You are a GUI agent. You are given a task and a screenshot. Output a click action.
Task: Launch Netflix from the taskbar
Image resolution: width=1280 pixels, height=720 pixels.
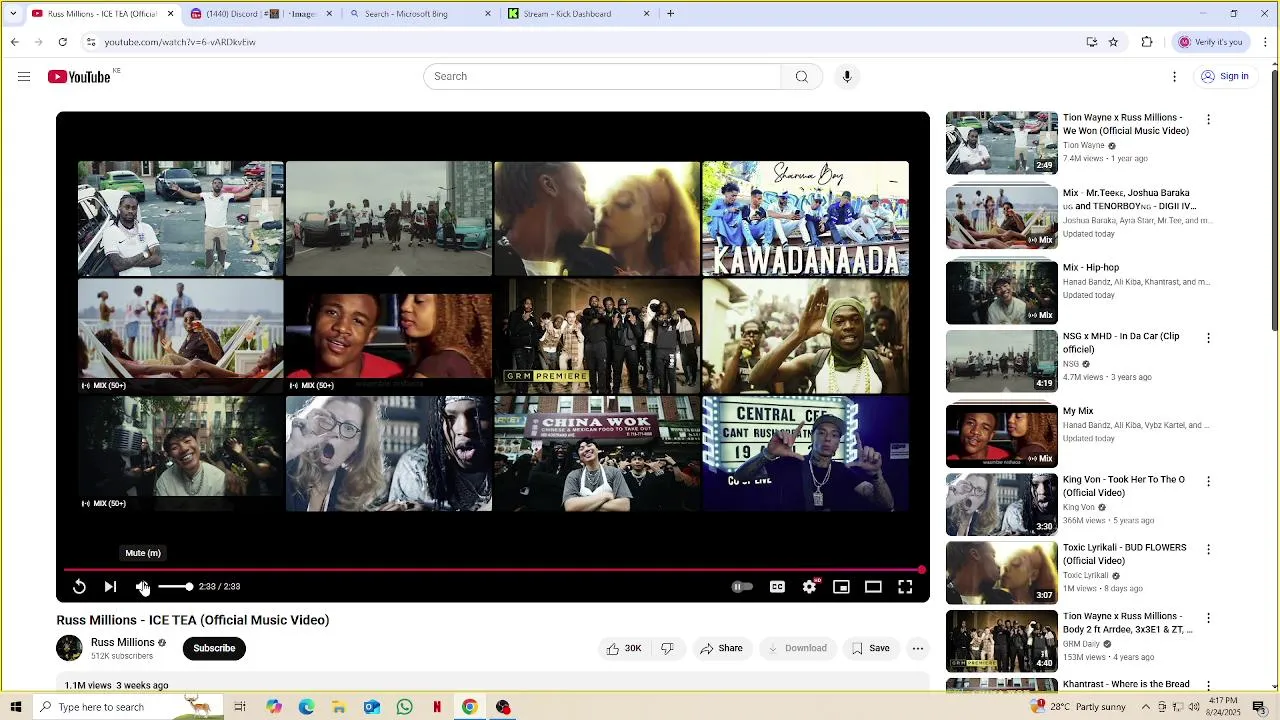coord(437,707)
